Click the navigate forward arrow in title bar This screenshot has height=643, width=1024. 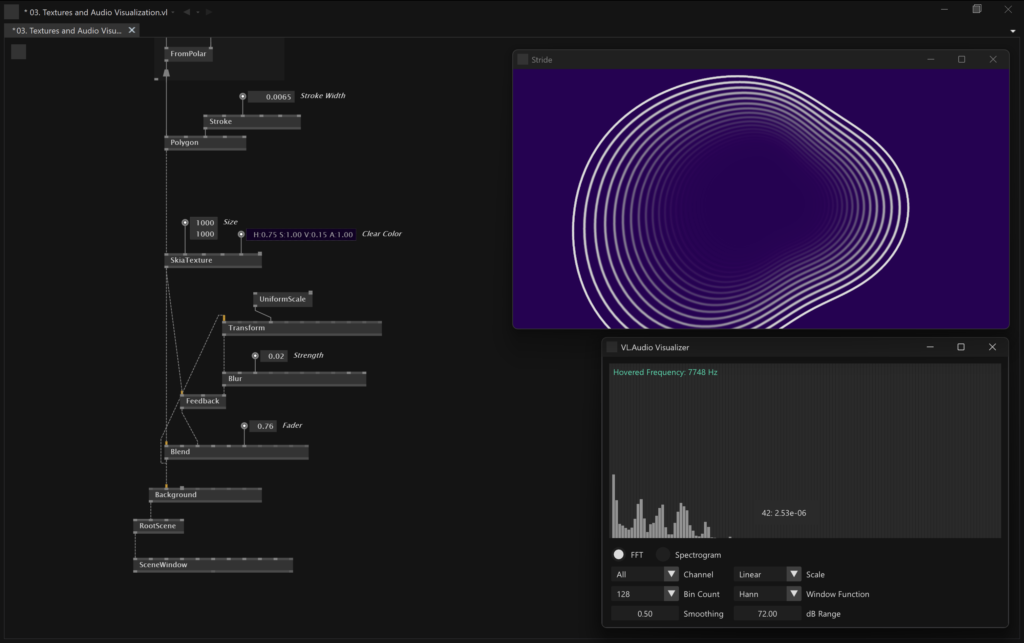(207, 12)
